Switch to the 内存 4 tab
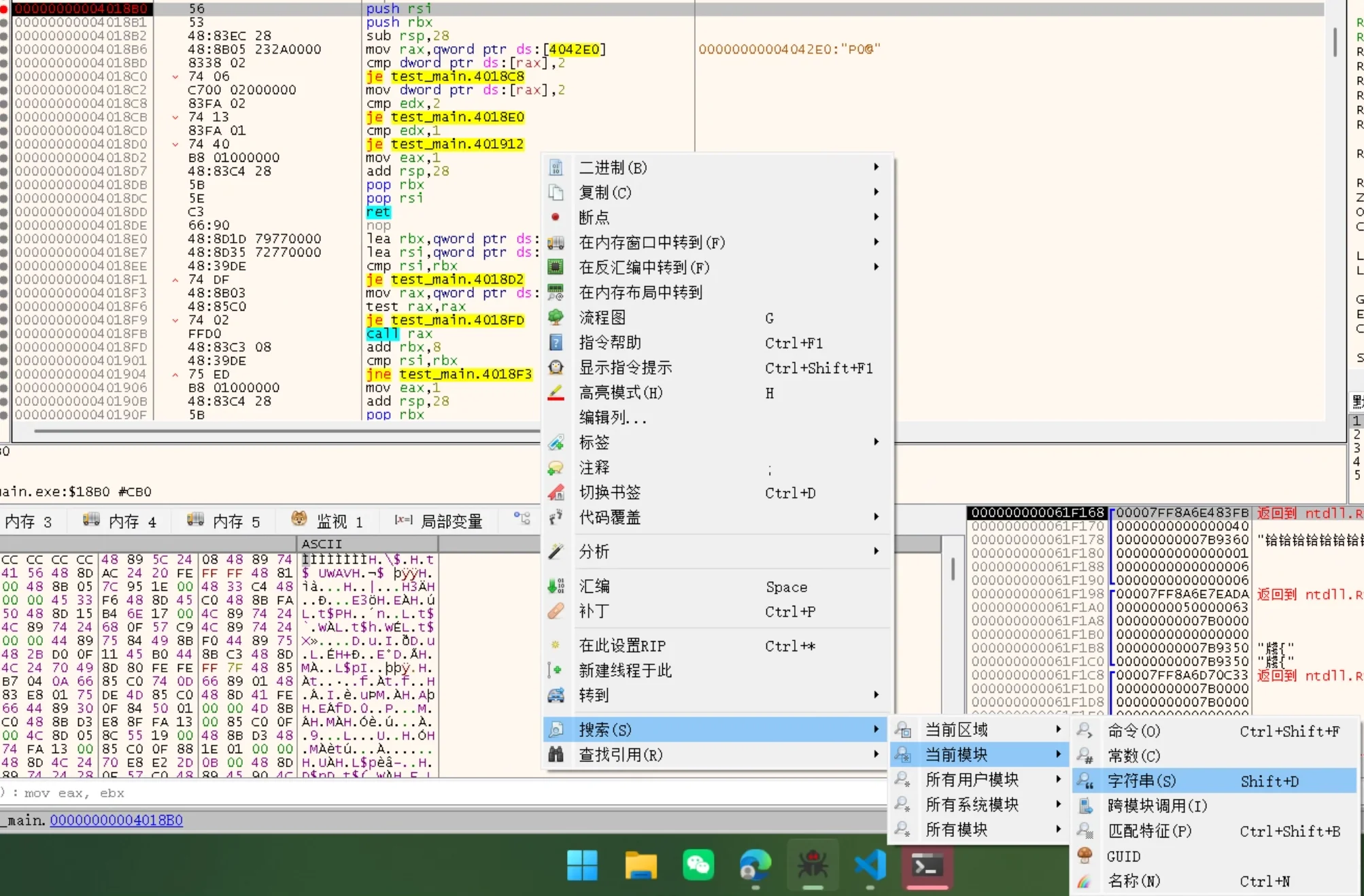Viewport: 1364px width, 896px height. tap(120, 521)
